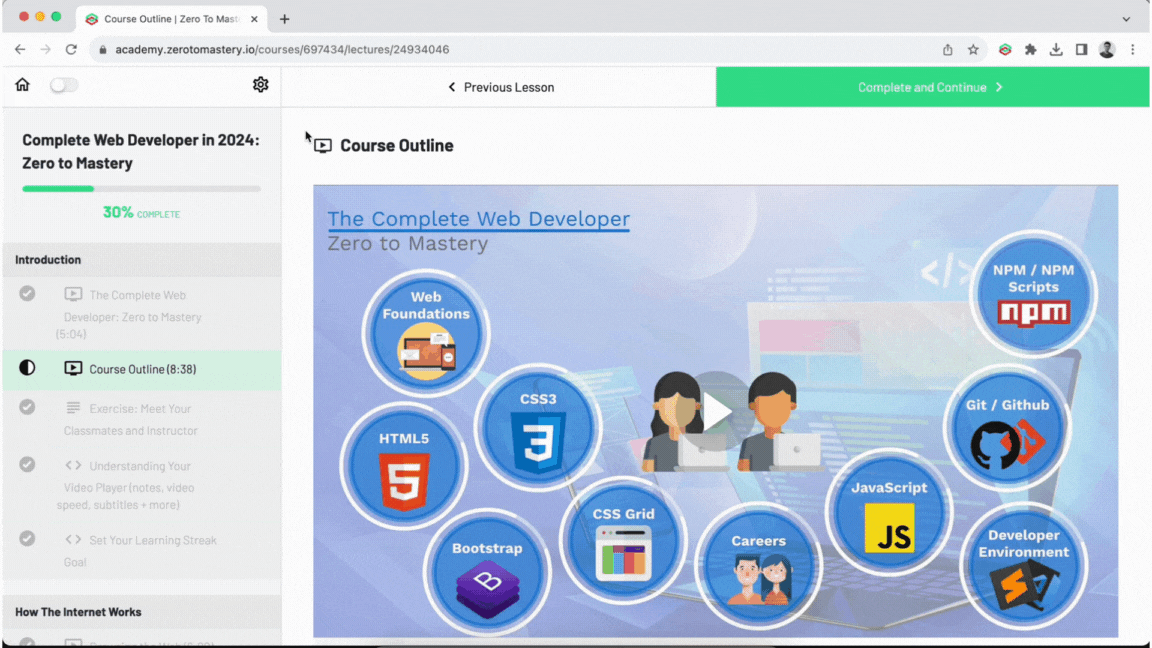Click the Bootstrap circle icon

pyautogui.click(x=486, y=573)
